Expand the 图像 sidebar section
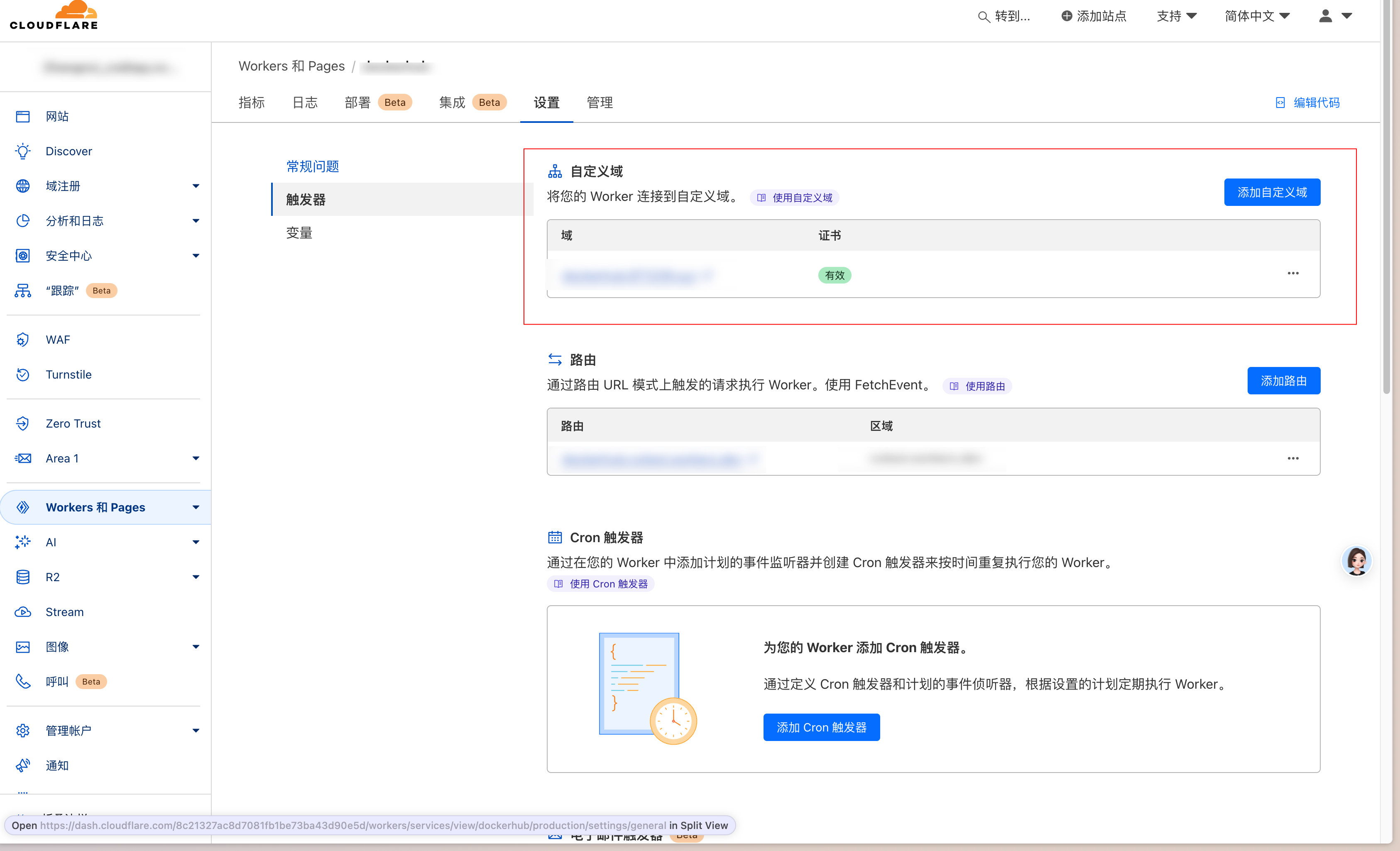 pos(196,647)
